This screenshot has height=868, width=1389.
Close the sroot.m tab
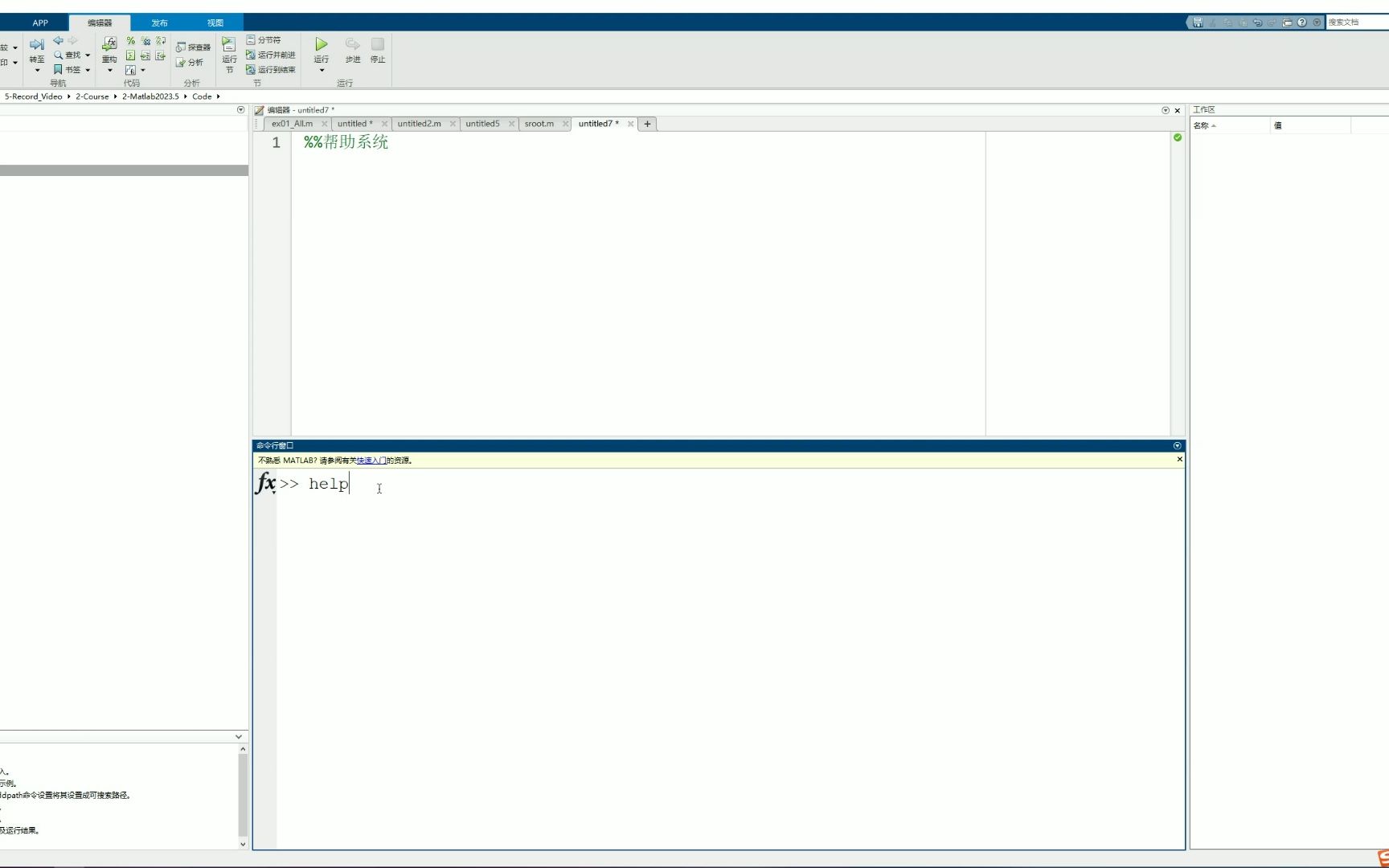point(565,124)
